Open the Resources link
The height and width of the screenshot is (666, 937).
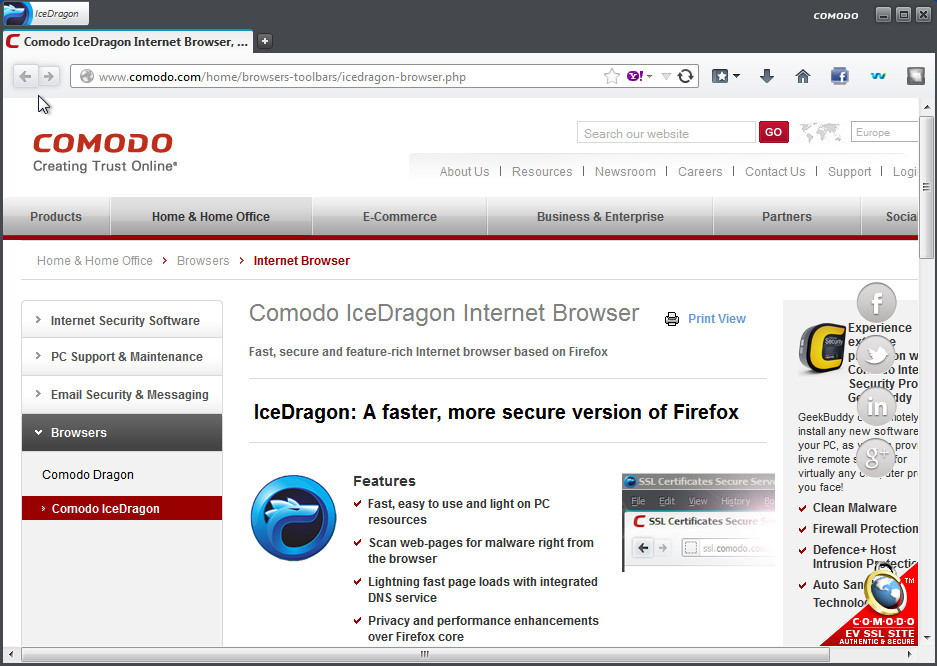pyautogui.click(x=542, y=171)
